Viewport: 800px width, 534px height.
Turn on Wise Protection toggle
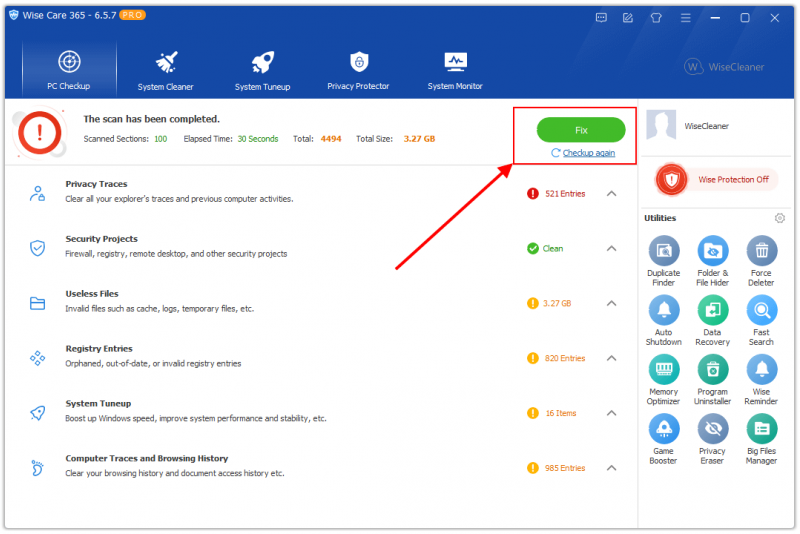pyautogui.click(x=716, y=180)
